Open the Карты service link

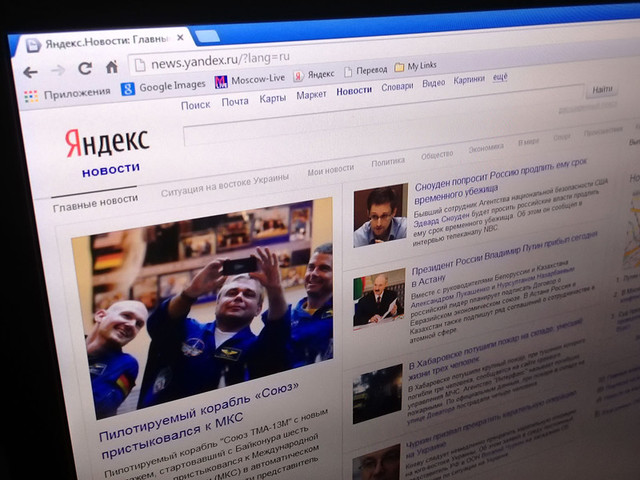pos(273,98)
